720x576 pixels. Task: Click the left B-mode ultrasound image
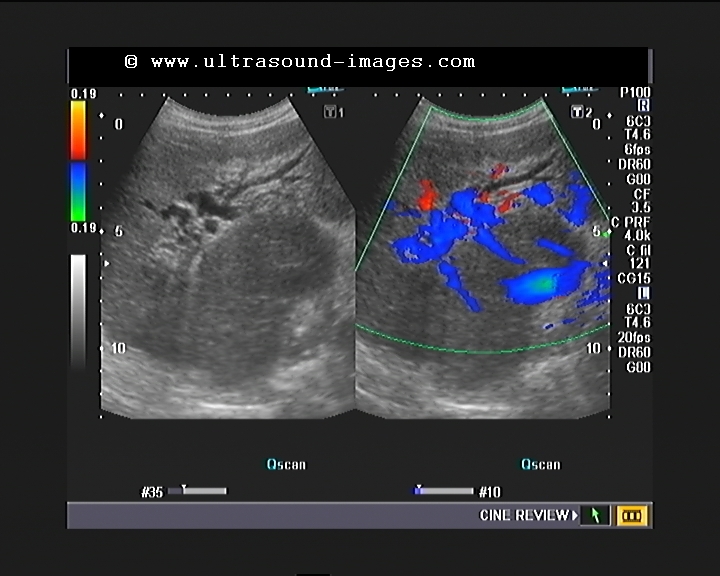[x=228, y=257]
